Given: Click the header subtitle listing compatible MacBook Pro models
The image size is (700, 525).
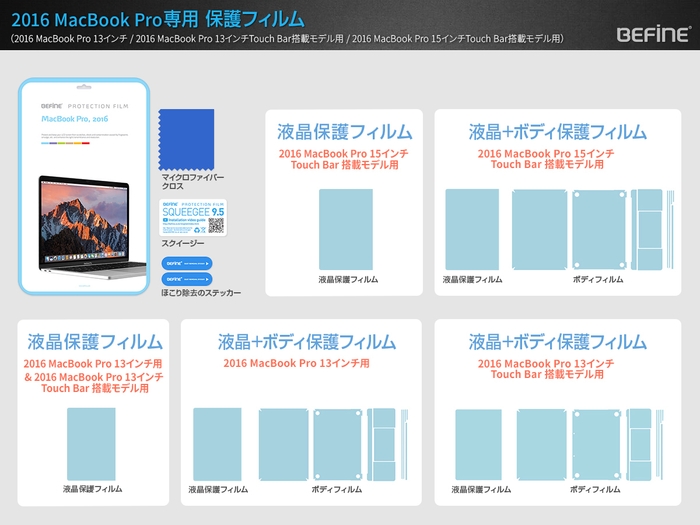Looking at the screenshot, I should tap(288, 39).
